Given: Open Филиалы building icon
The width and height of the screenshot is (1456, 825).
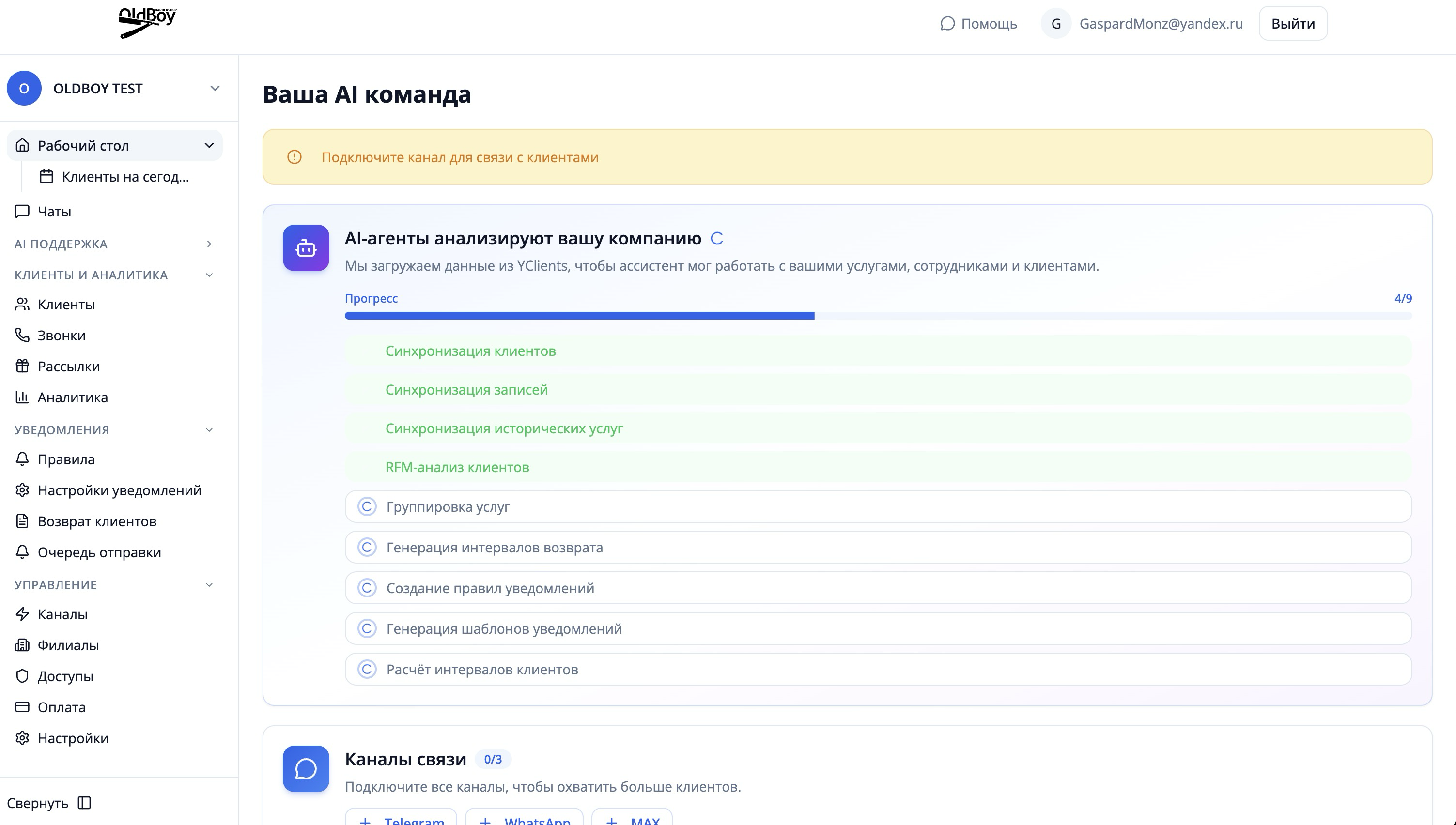Looking at the screenshot, I should pos(22,645).
